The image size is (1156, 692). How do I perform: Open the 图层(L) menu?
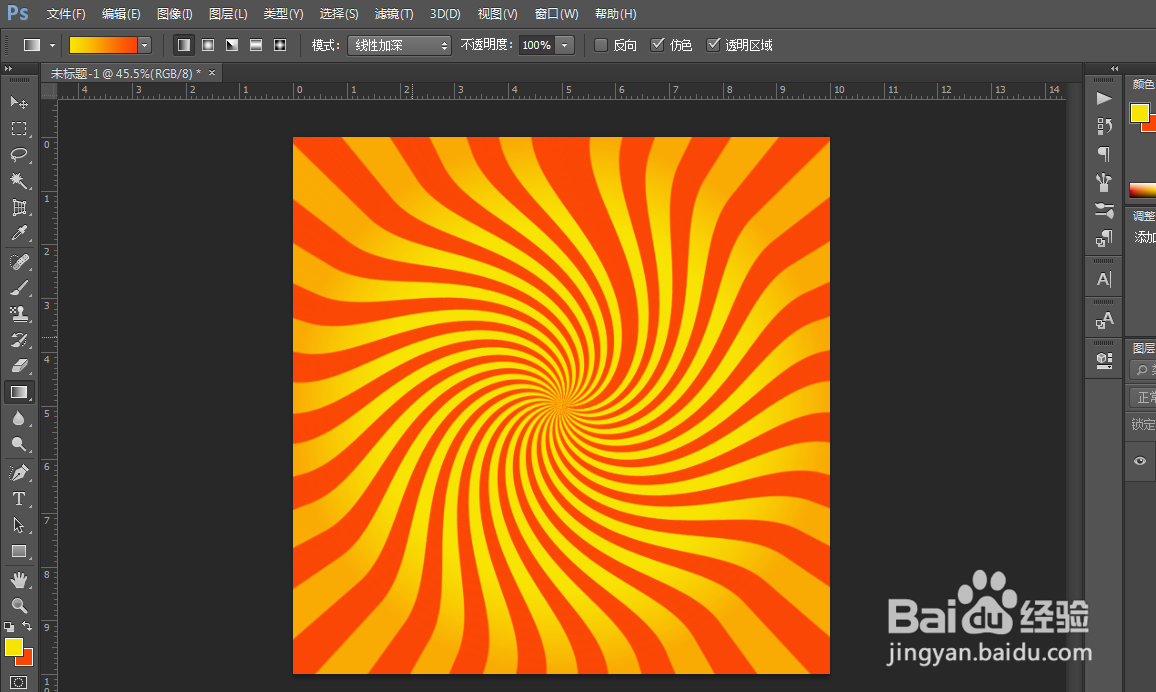228,14
